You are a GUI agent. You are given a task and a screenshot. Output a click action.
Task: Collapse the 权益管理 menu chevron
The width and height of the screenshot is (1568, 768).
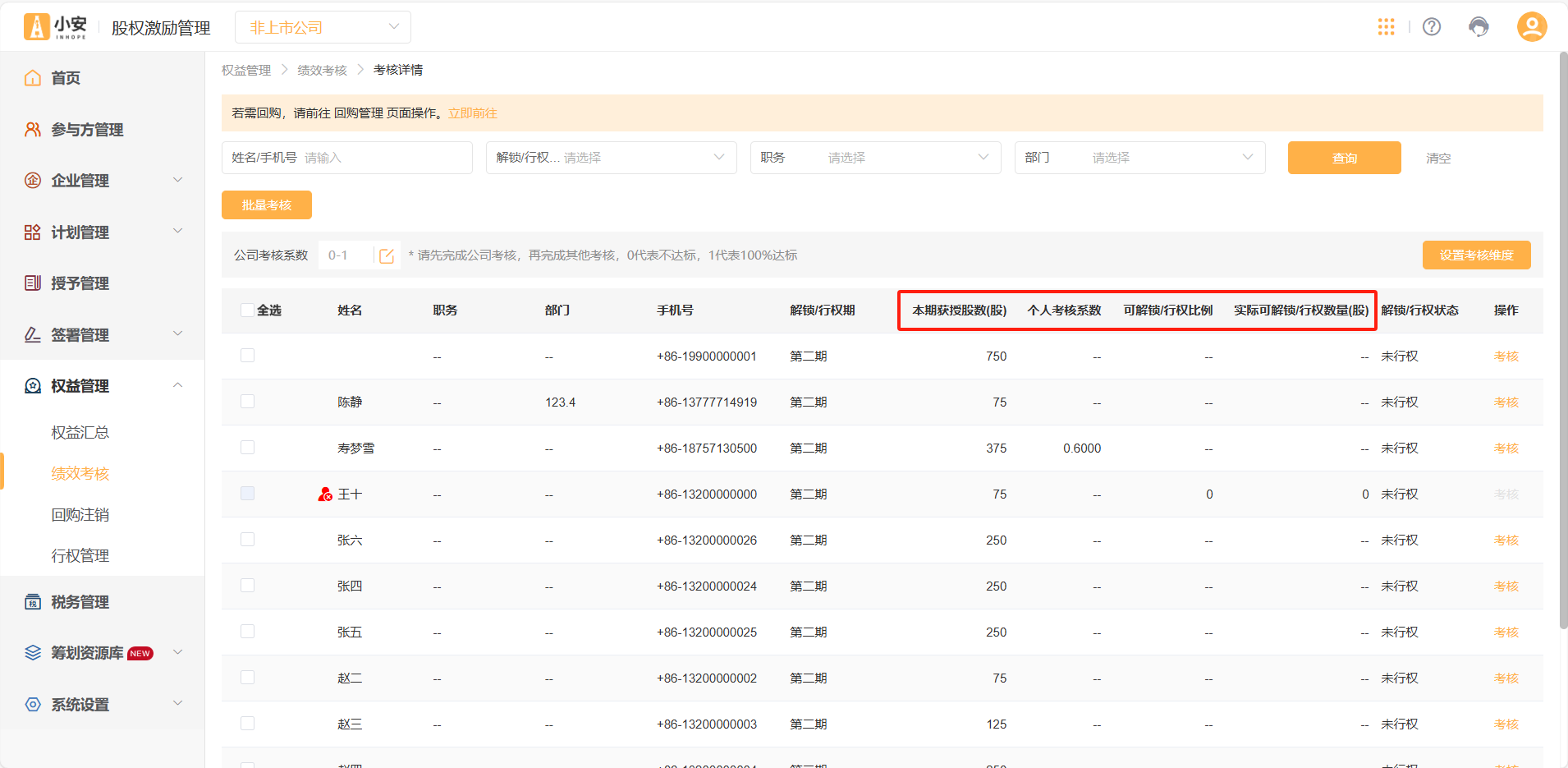pyautogui.click(x=178, y=385)
